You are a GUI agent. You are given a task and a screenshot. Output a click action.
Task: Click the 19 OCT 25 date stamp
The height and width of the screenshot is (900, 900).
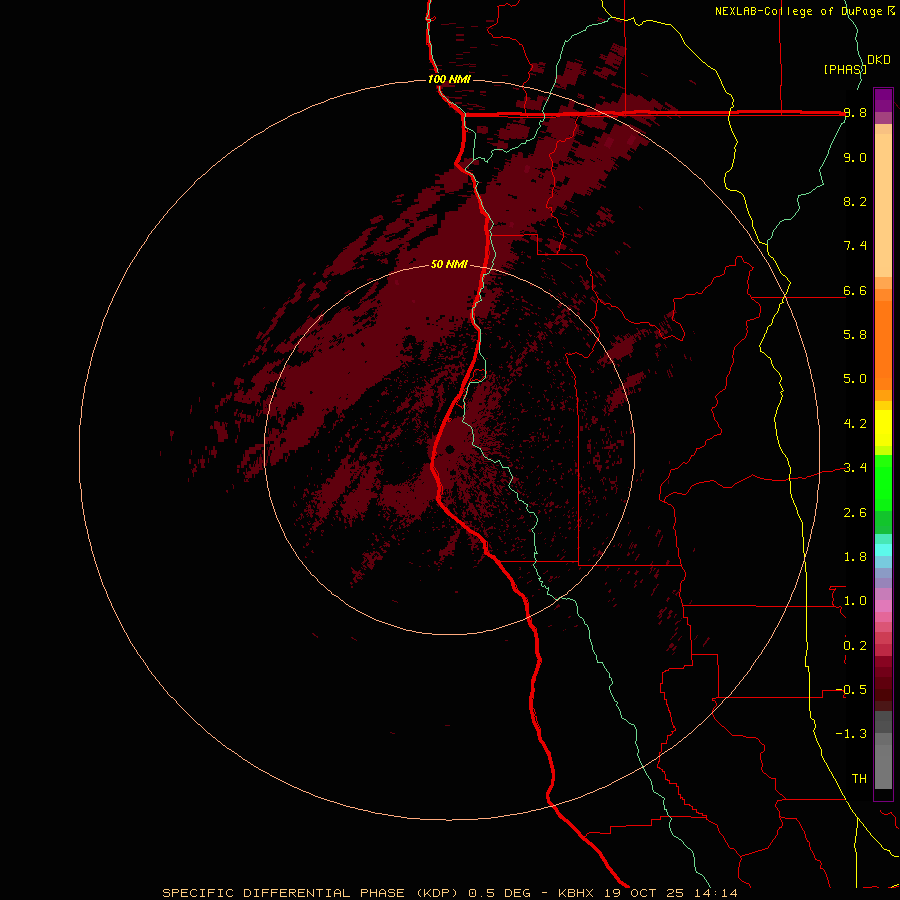645,893
